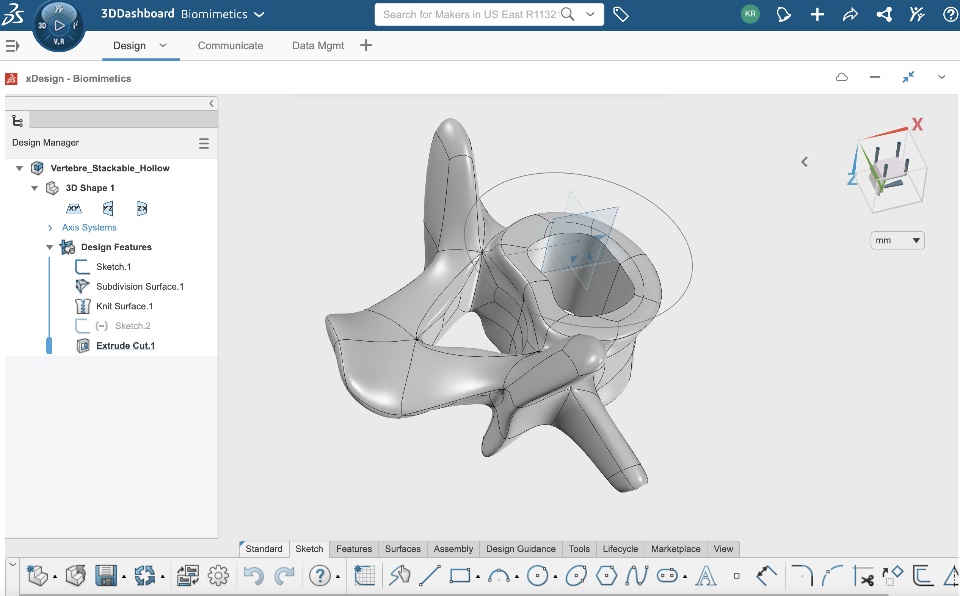Select the Polygon sketch tool

coord(607,576)
